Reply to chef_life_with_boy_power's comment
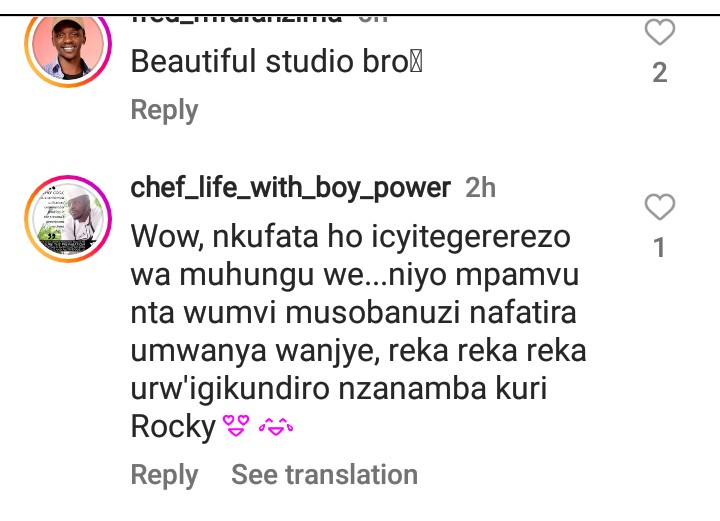This screenshot has height=521, width=720. pos(164,475)
